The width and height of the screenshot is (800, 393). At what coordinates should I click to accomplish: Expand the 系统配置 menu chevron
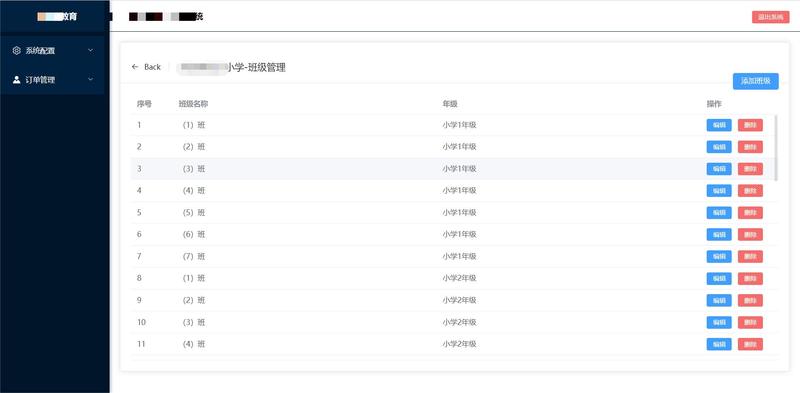tap(91, 51)
